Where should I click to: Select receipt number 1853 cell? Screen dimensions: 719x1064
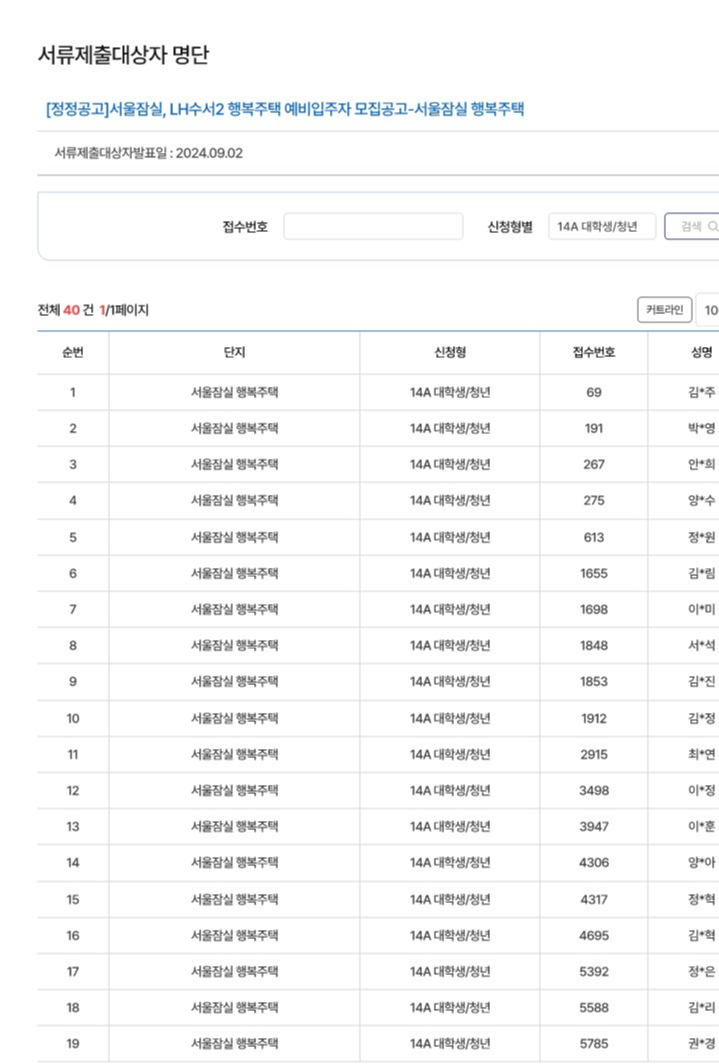tap(594, 681)
